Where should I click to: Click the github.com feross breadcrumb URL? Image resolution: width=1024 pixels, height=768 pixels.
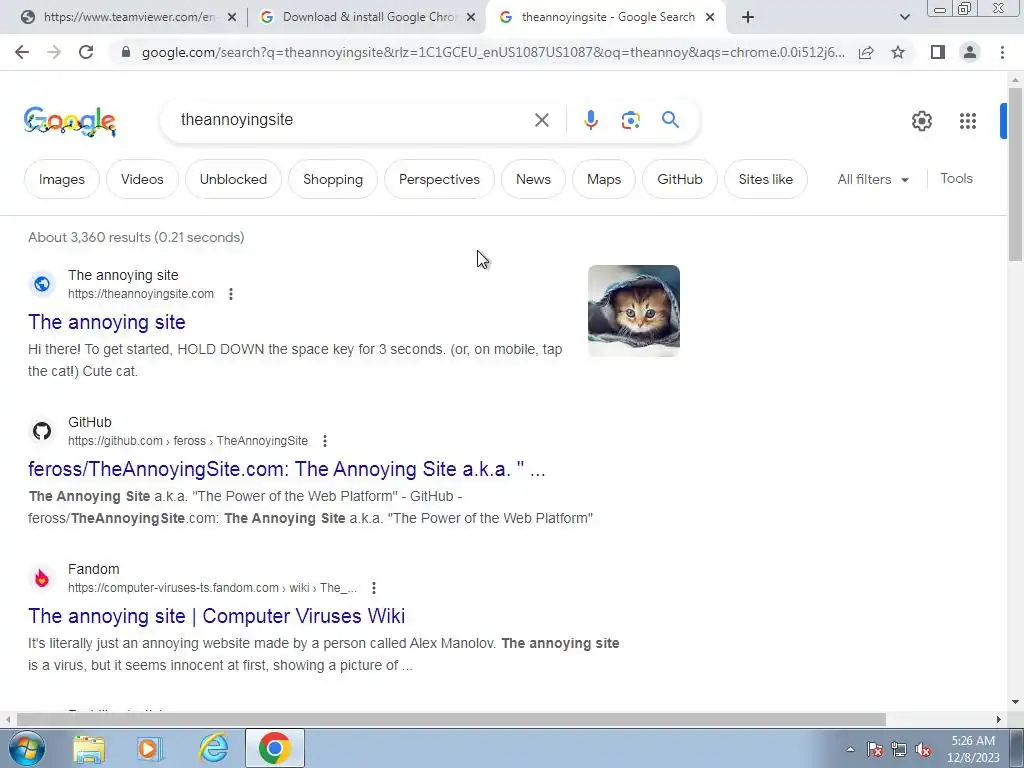pos(188,441)
